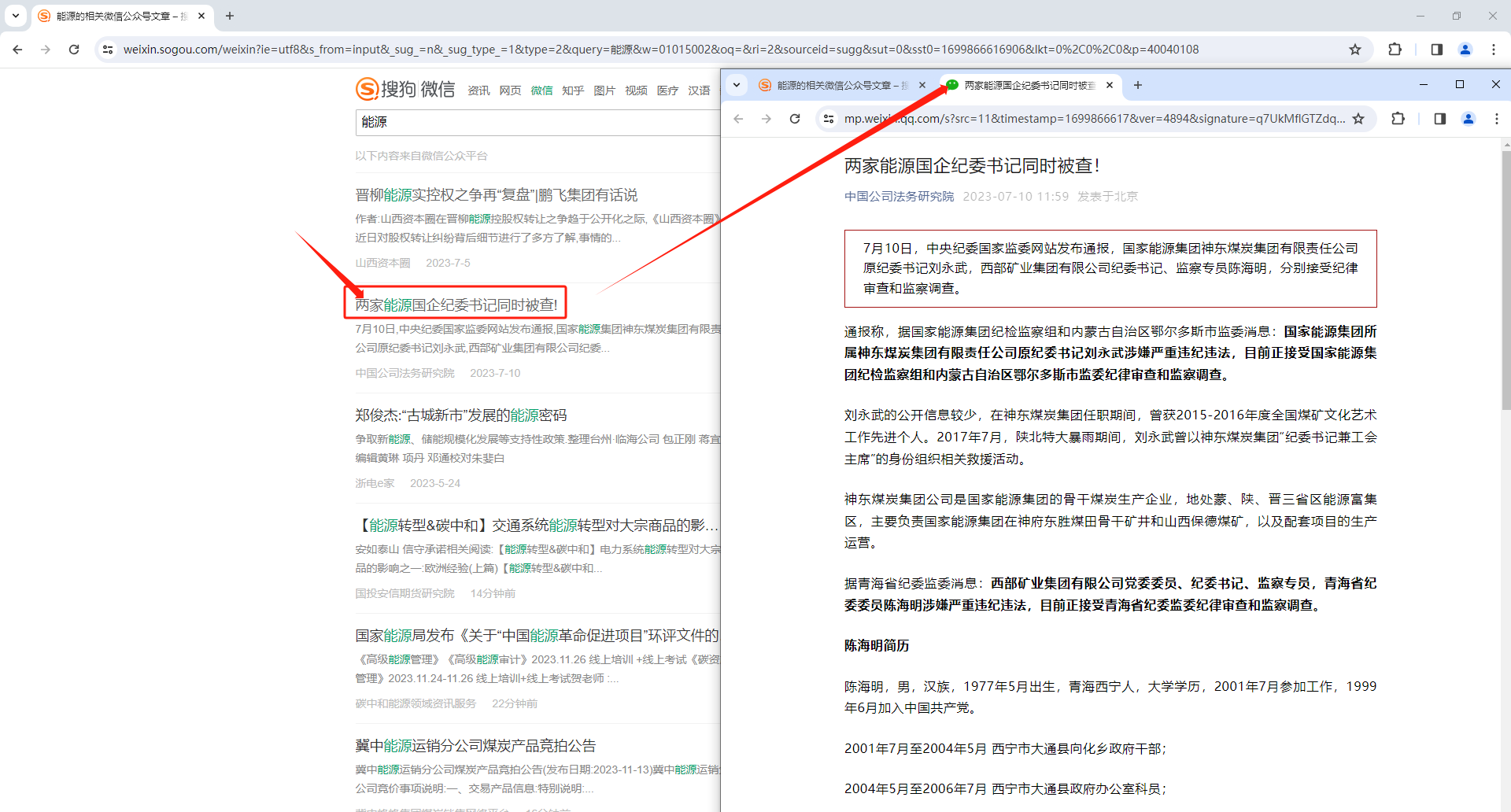This screenshot has width=1511, height=812.
Task: Close the 能源的相关微信公众号文章 tab in back window
Action: [201, 16]
